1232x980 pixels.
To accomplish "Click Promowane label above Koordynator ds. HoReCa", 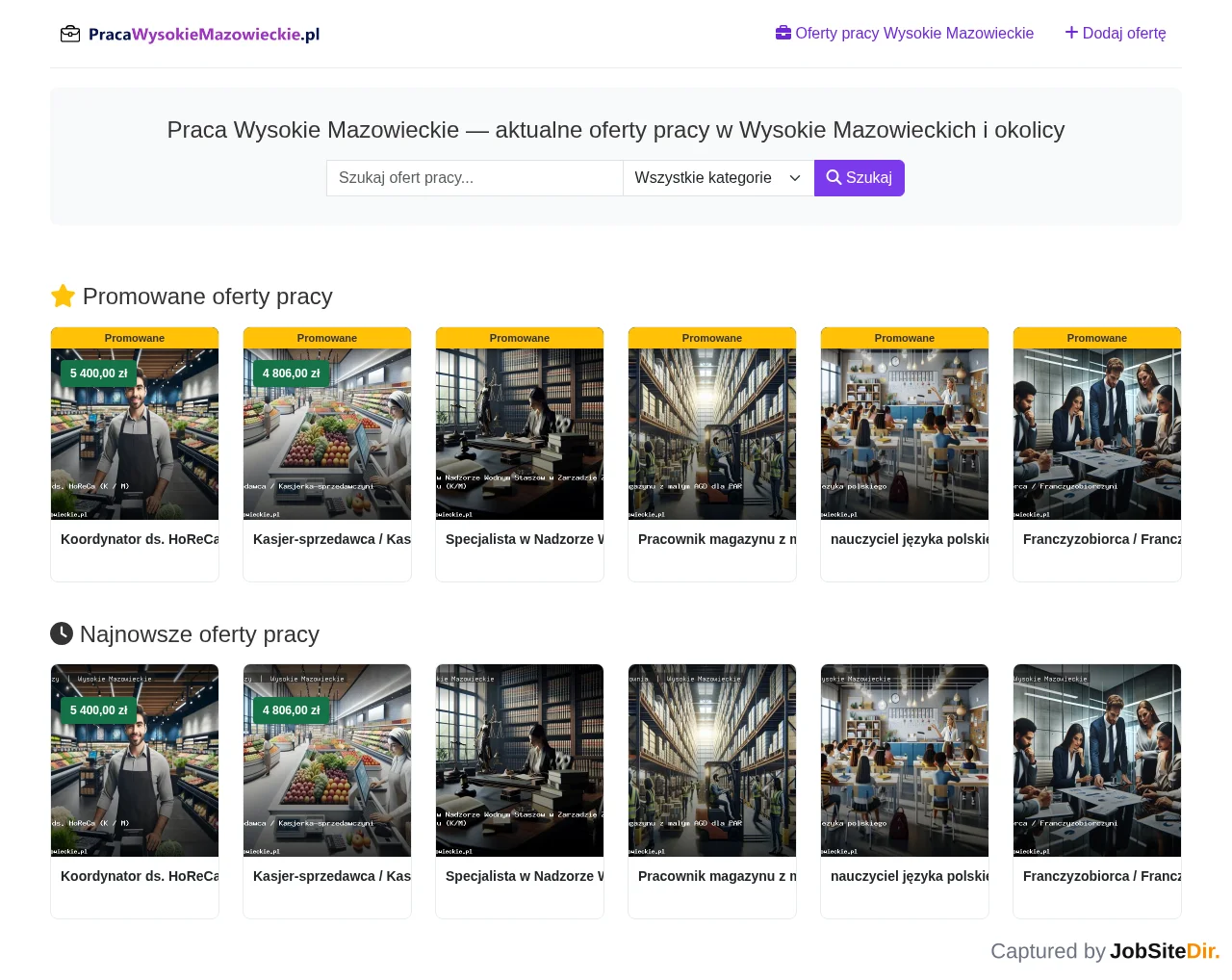I will pyautogui.click(x=135, y=338).
